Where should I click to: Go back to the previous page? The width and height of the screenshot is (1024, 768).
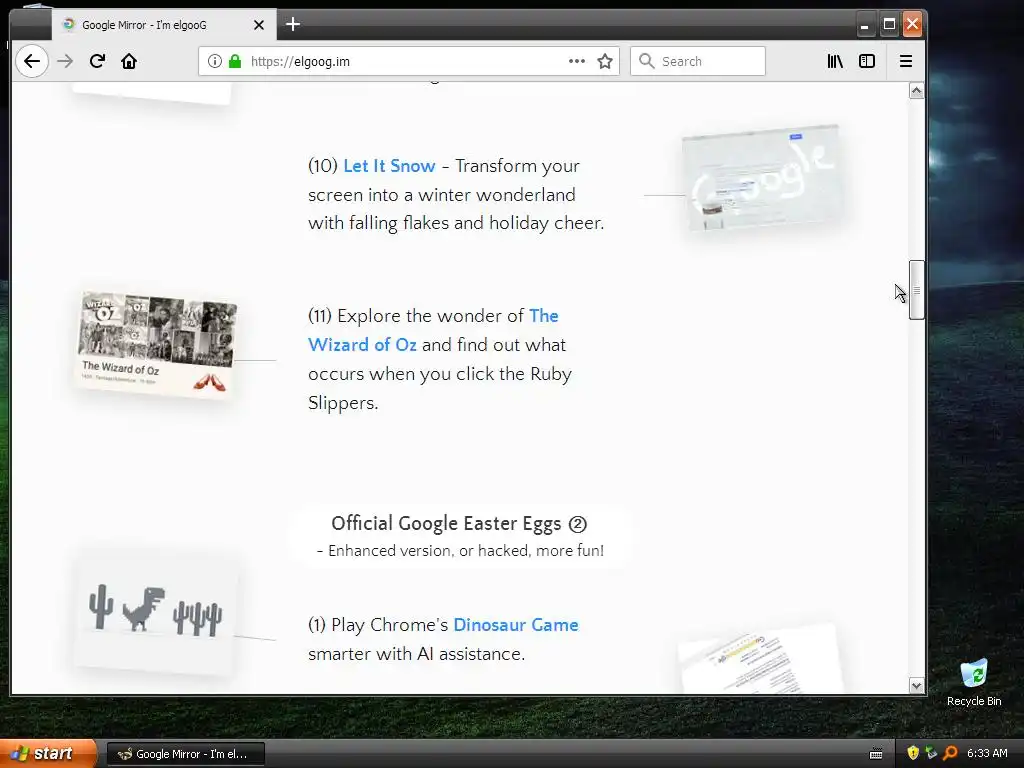[x=31, y=61]
